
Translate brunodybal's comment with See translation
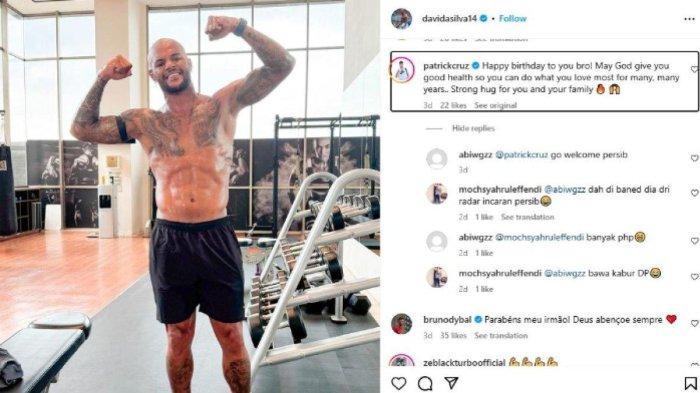click(501, 335)
